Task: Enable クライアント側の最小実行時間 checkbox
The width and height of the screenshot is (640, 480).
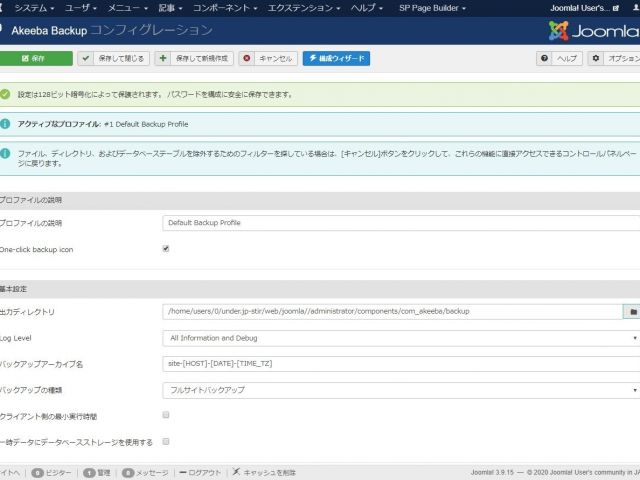Action: pos(166,415)
